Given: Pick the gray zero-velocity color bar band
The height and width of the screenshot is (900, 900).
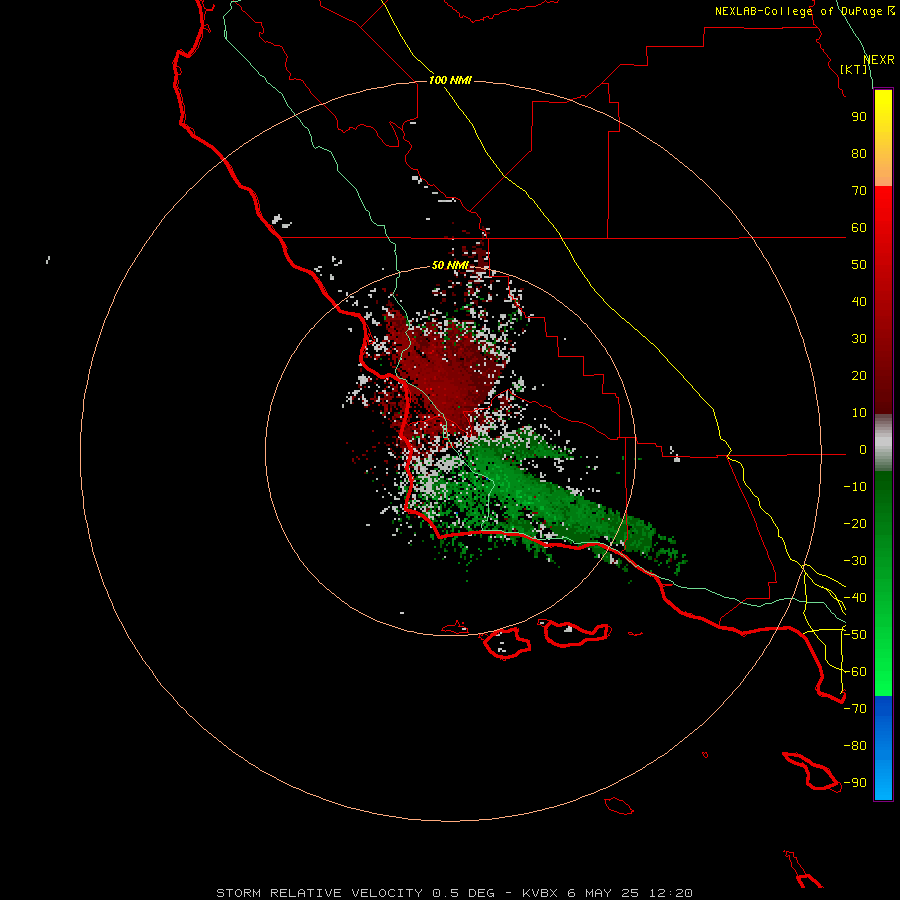Looking at the screenshot, I should [883, 443].
